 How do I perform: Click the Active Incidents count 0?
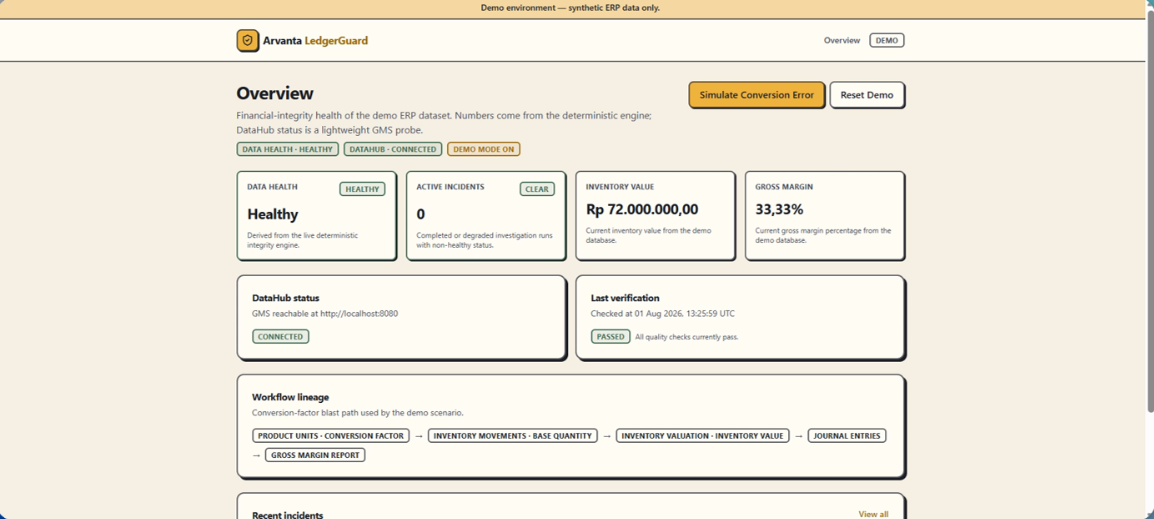tap(420, 214)
